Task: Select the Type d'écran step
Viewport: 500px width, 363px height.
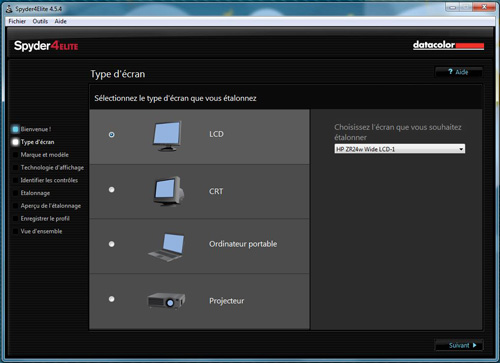Action: click(37, 142)
